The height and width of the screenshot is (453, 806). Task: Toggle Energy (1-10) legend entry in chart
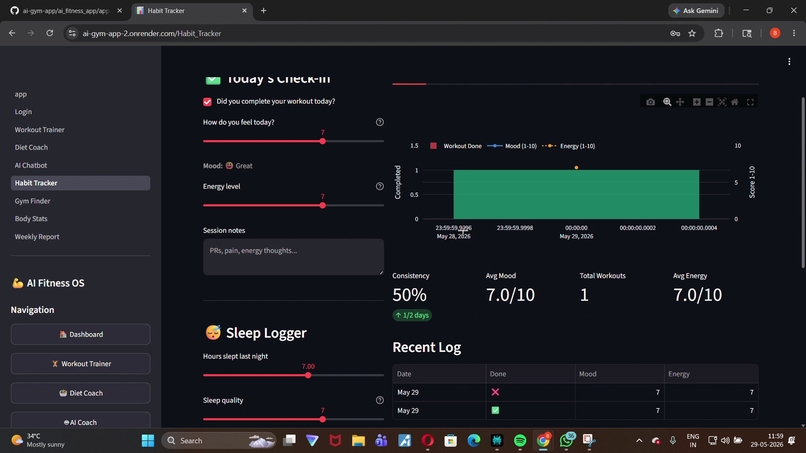point(569,146)
